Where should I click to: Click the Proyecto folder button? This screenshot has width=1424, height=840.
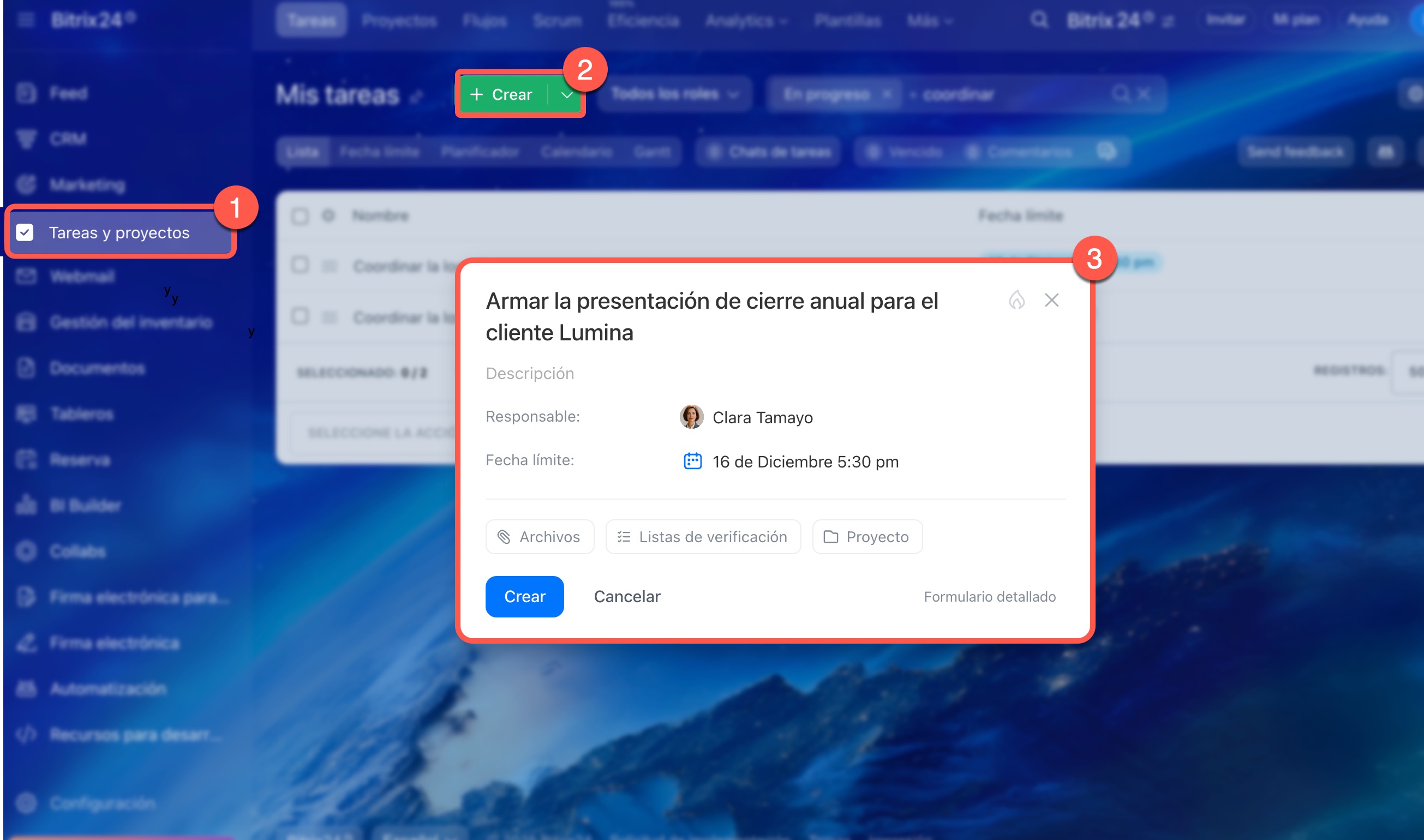coord(867,537)
